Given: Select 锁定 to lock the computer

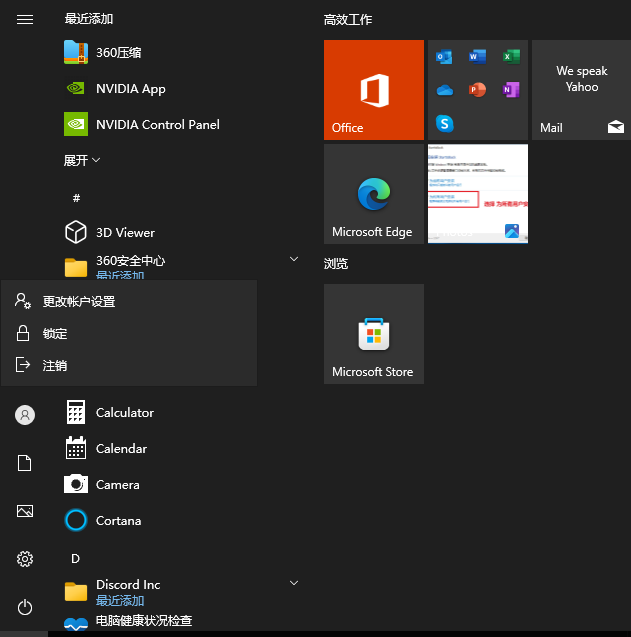Looking at the screenshot, I should (x=129, y=334).
